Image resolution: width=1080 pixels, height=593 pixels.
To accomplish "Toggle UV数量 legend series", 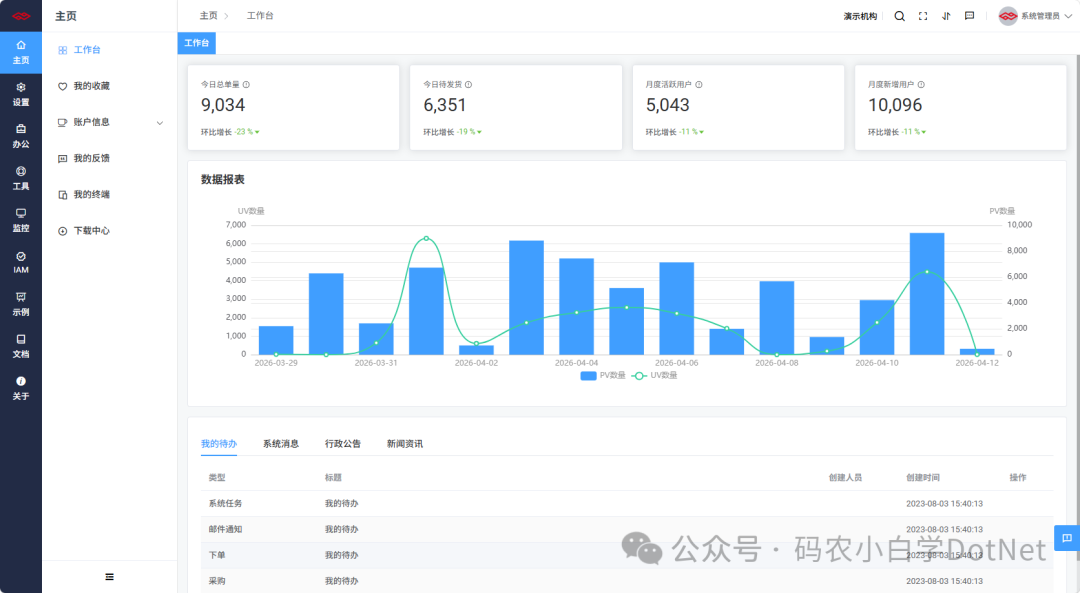I will pos(654,375).
